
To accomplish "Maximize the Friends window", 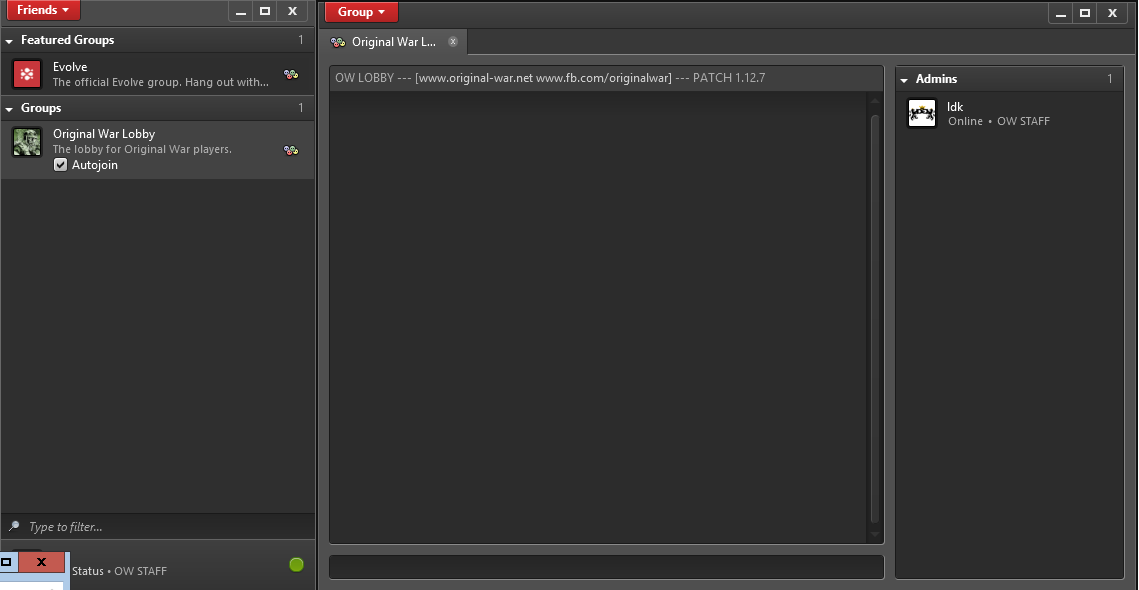I will (x=265, y=11).
